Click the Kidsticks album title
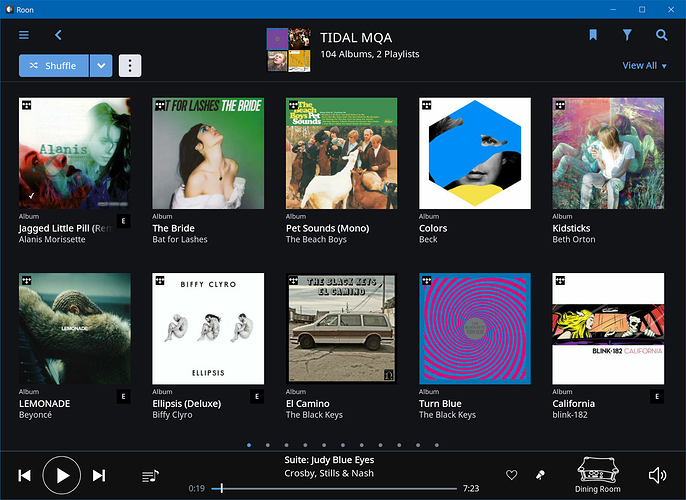Image resolution: width=686 pixels, height=500 pixels. 571,228
